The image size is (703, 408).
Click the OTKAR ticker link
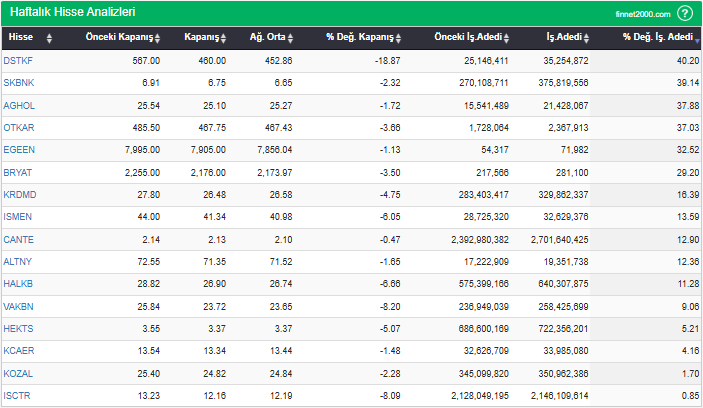coord(19,127)
